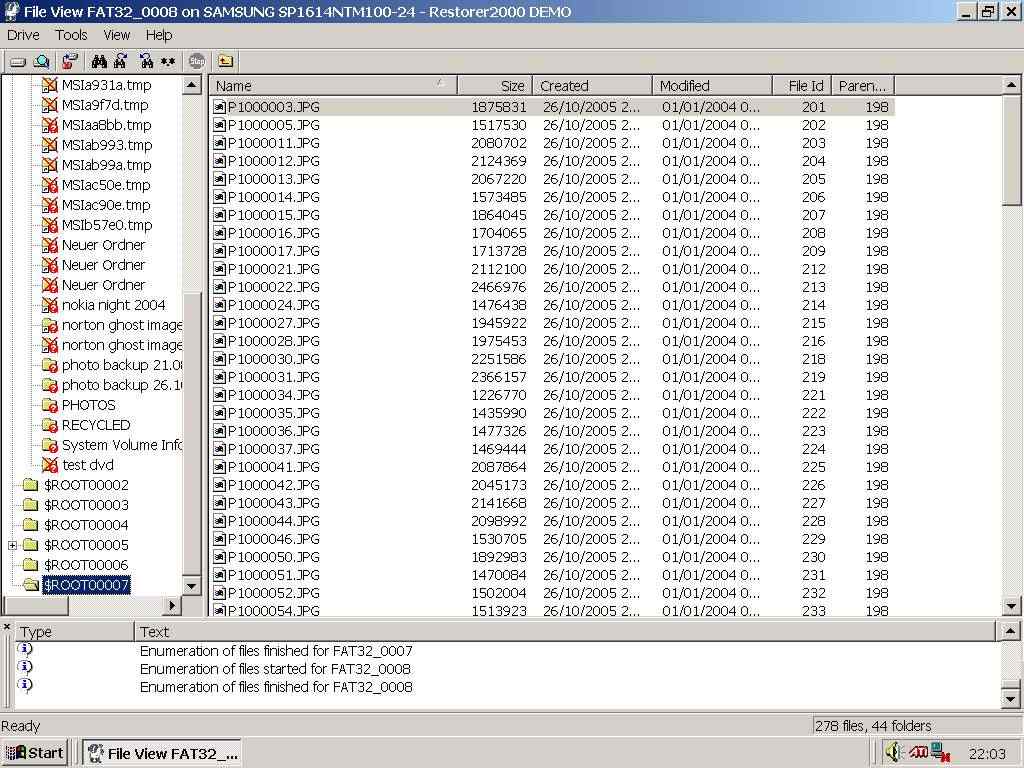Click the Text header in the log panel
The height and width of the screenshot is (768, 1024).
click(565, 632)
